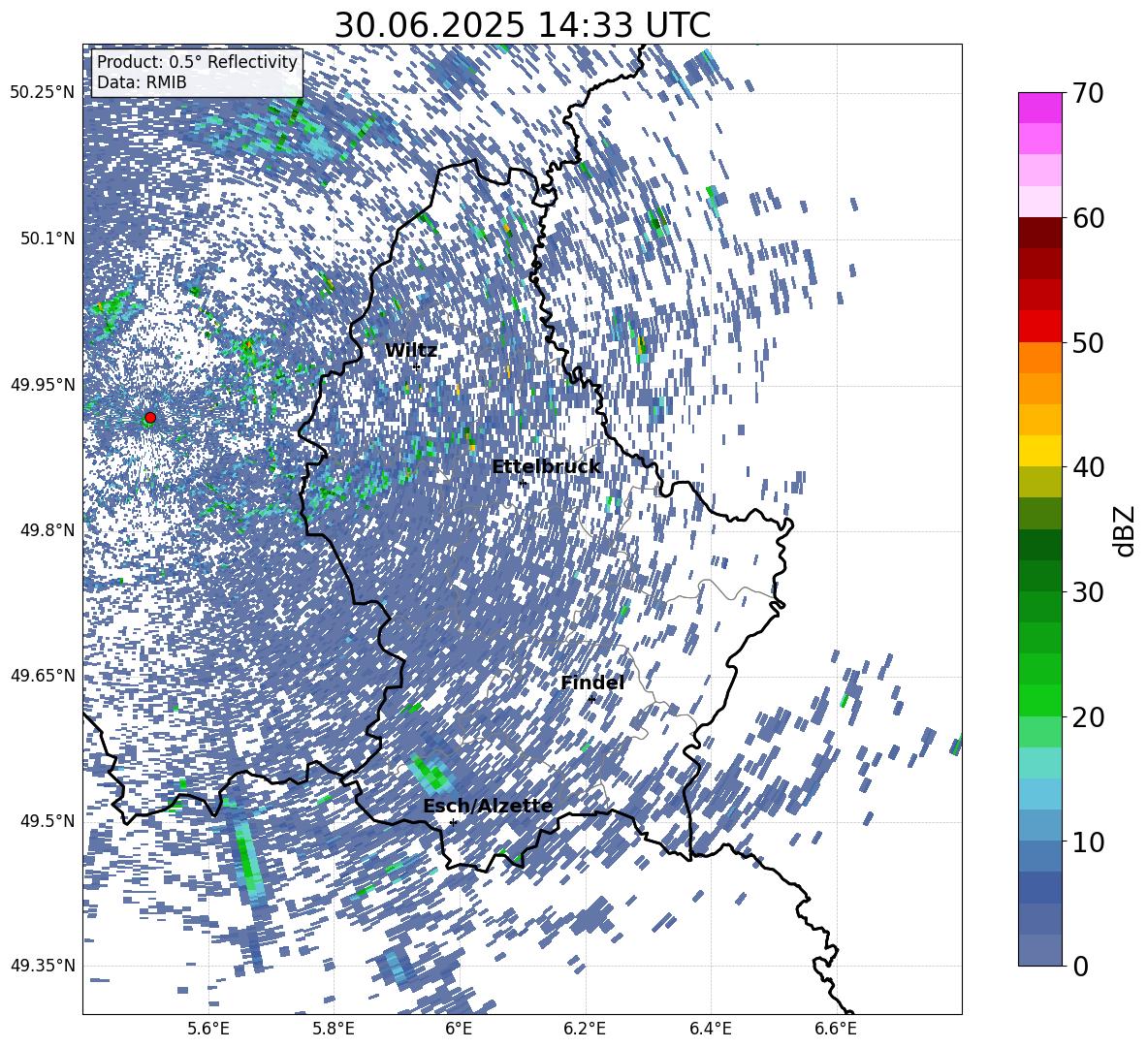Click the colorbar tick value 40
This screenshot has height=1048, width=1148.
[x=1088, y=467]
